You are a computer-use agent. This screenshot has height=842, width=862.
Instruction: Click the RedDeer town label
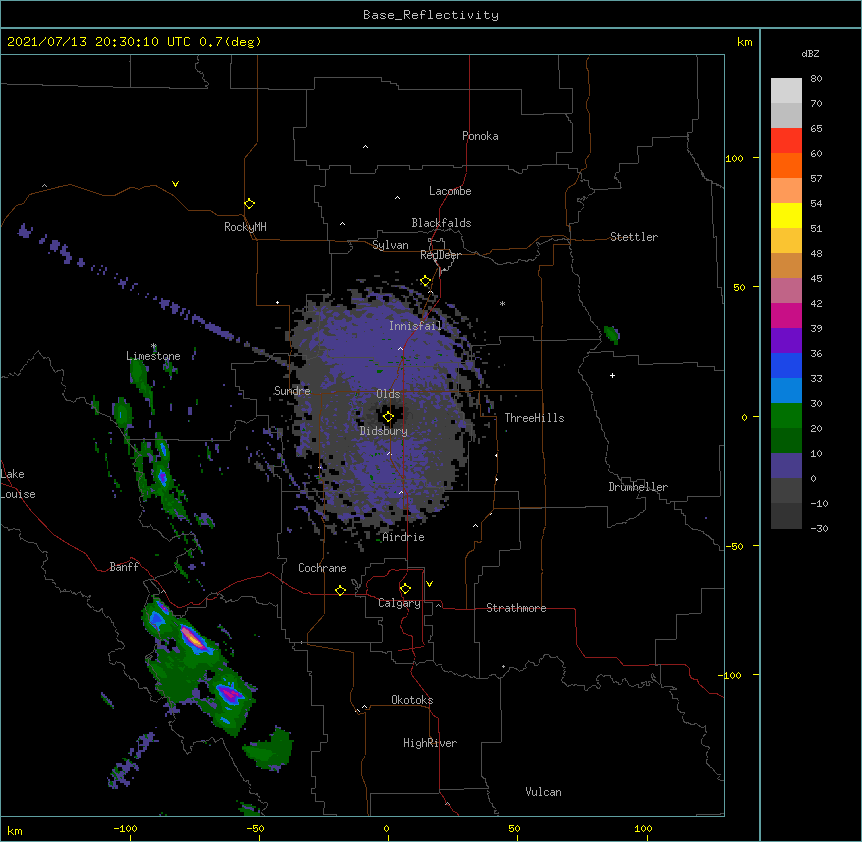[x=440, y=255]
